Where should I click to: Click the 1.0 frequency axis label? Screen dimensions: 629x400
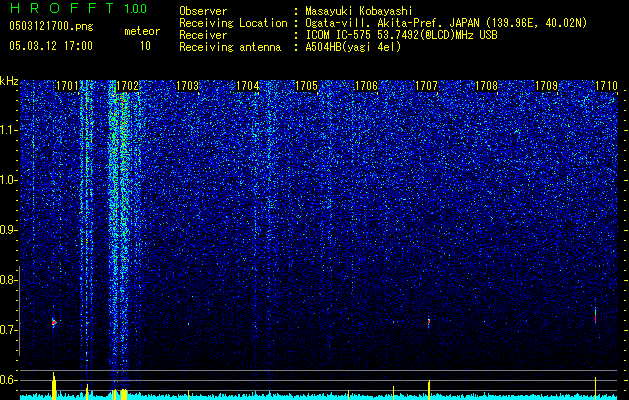click(x=8, y=180)
